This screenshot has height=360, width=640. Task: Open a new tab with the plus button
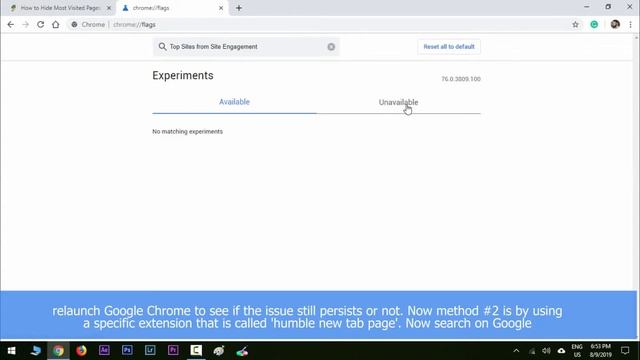(x=239, y=8)
